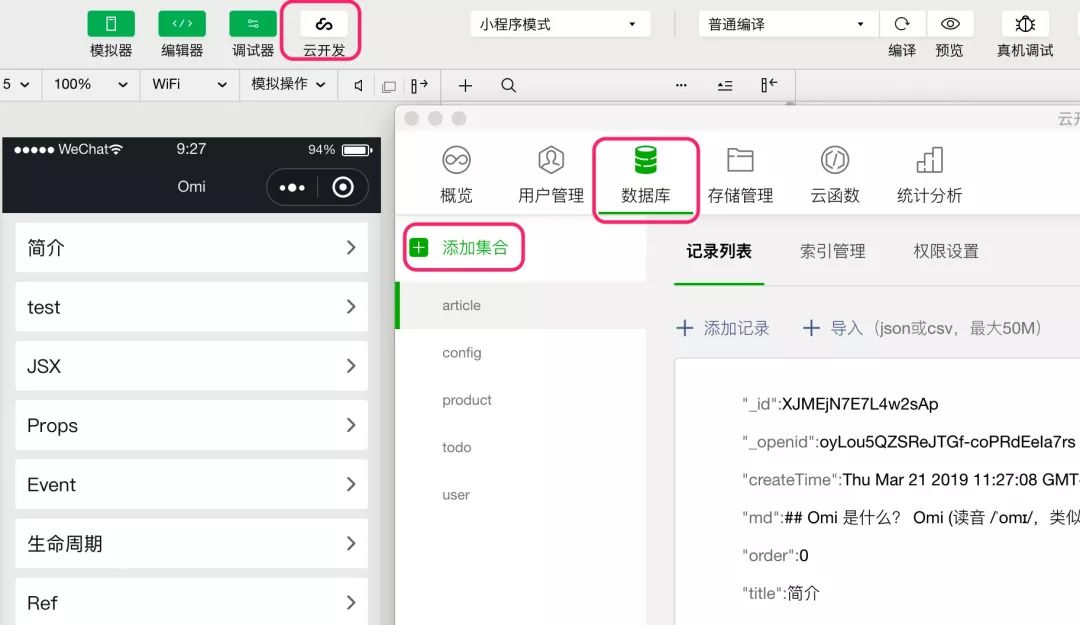Open the 100% zoom level dropdown
The width and height of the screenshot is (1080, 625).
(x=90, y=85)
